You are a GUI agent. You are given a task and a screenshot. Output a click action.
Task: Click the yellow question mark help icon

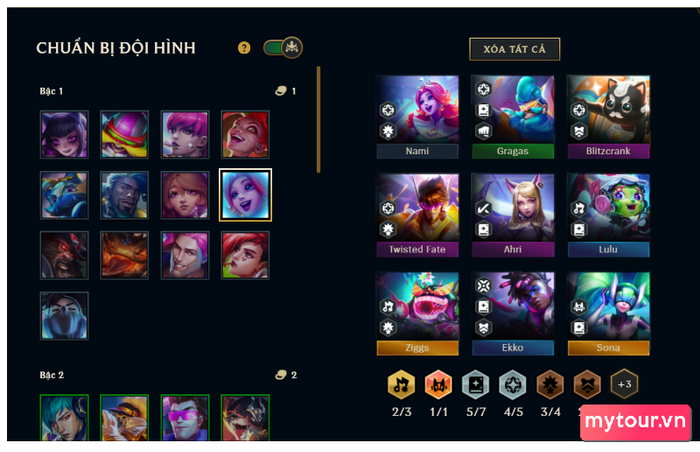tap(244, 48)
